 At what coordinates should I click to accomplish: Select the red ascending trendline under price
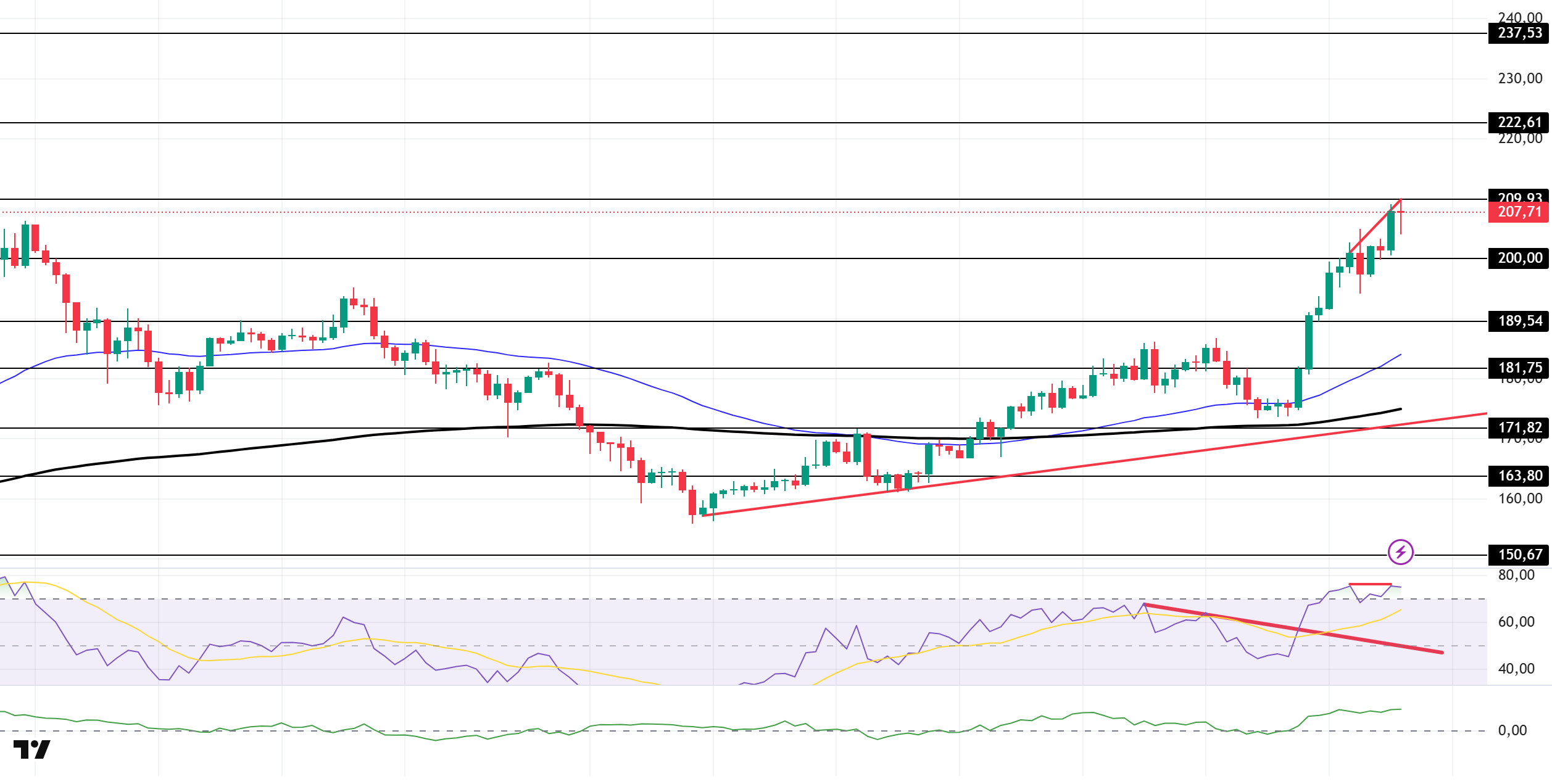tap(1095, 464)
